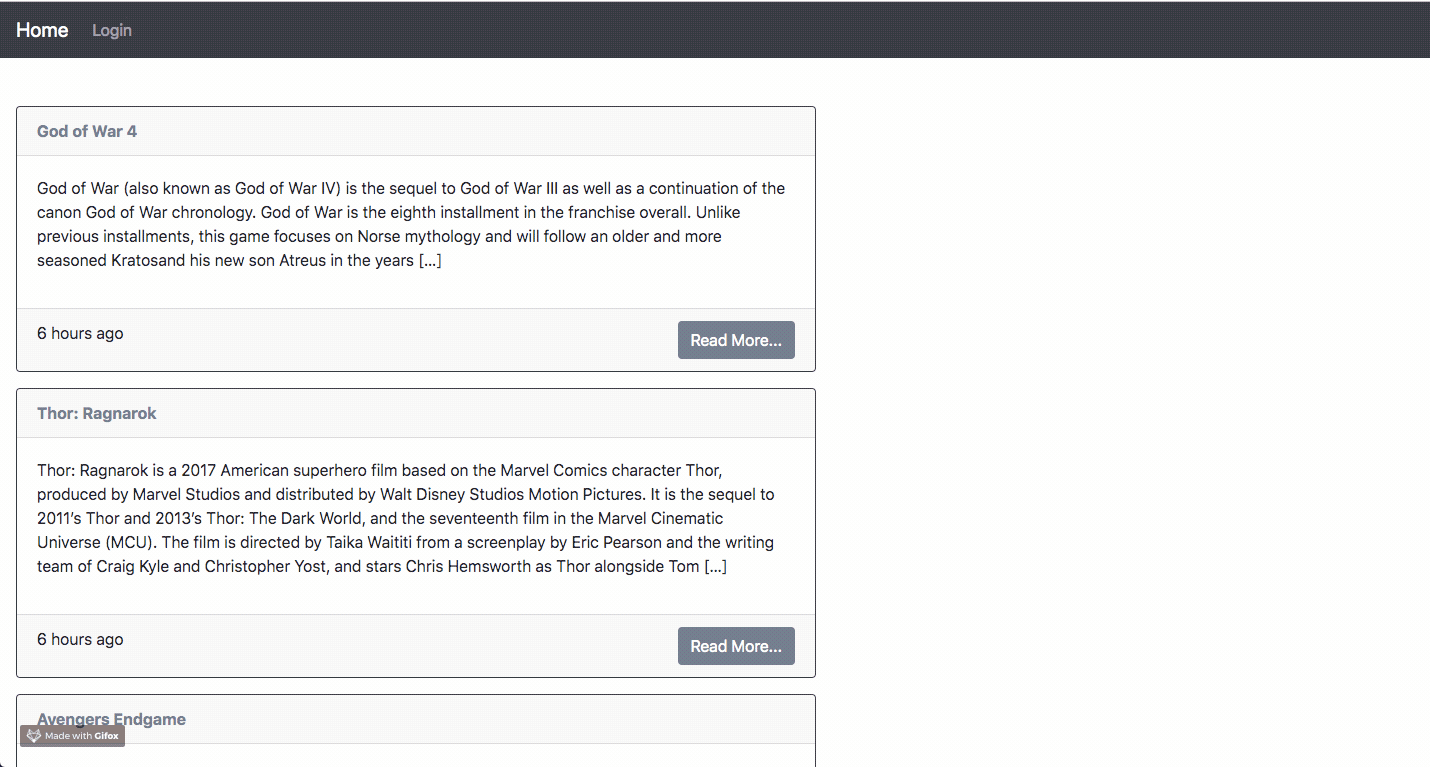Select the Thor: Ragnarok excerpt paragraph
The width and height of the screenshot is (1430, 767).
click(x=406, y=518)
